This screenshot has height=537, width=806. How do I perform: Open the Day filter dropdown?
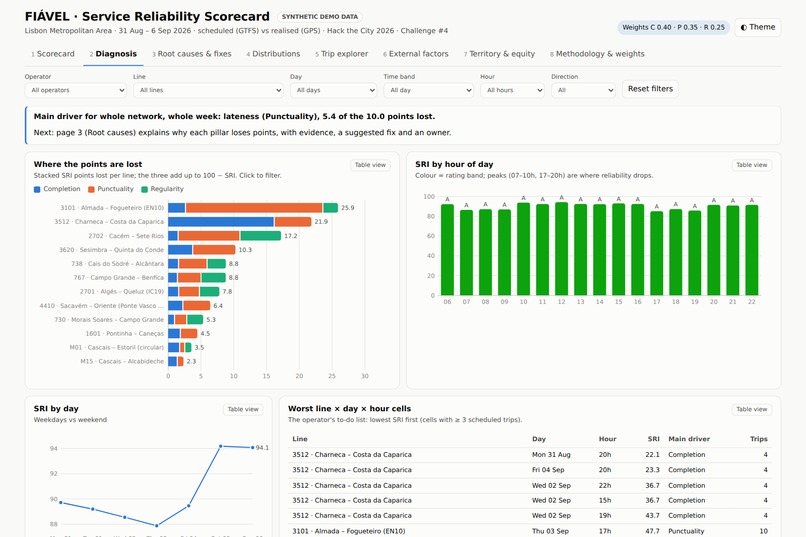click(333, 90)
